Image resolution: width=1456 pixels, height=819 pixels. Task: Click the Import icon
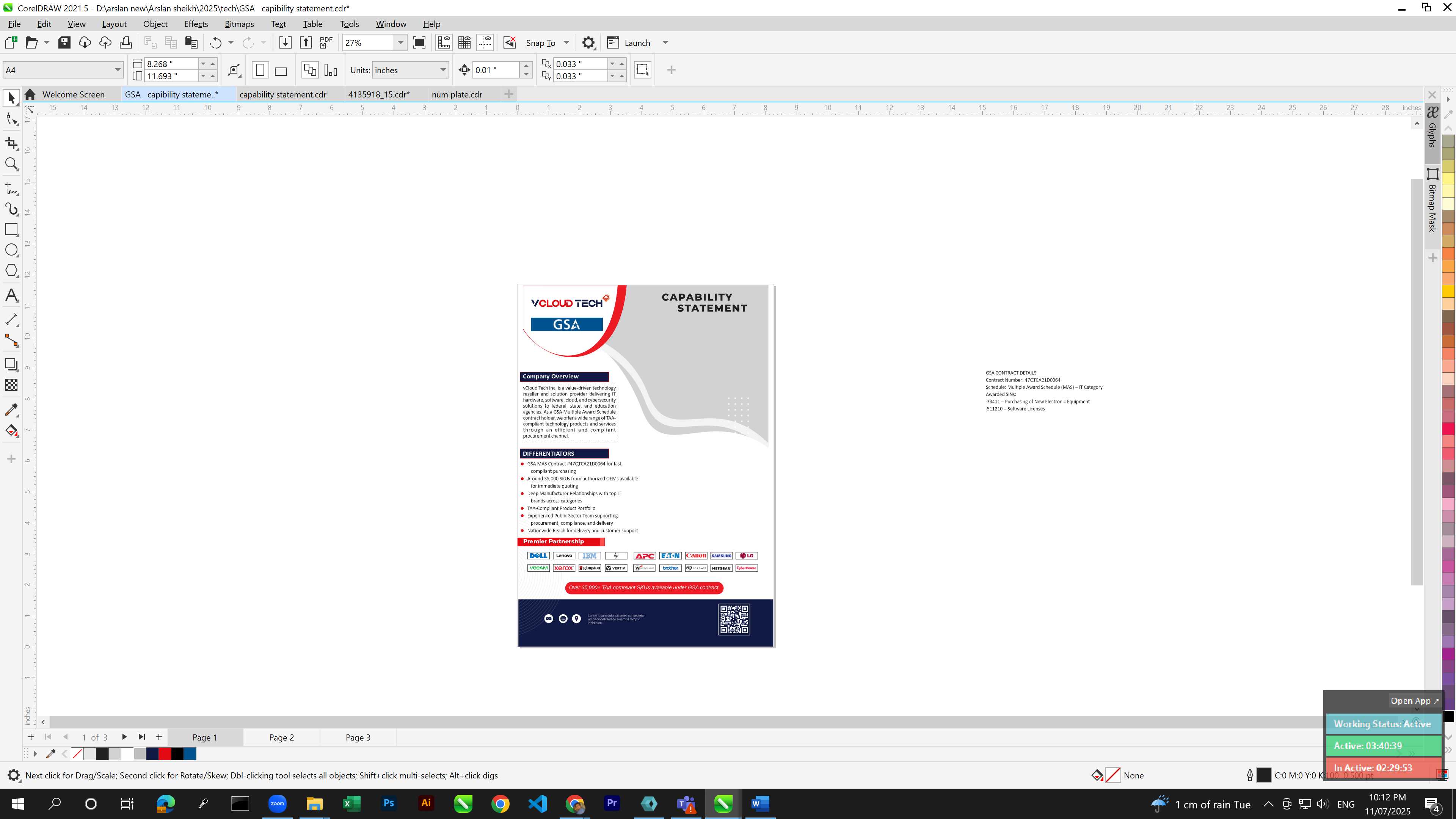tap(286, 43)
